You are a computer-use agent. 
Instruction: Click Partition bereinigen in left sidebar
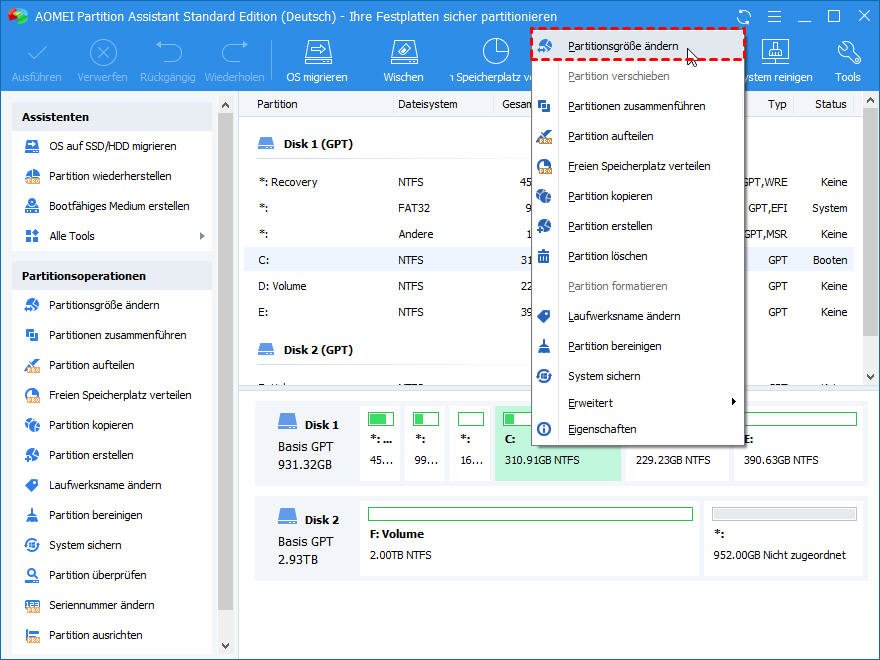[95, 515]
